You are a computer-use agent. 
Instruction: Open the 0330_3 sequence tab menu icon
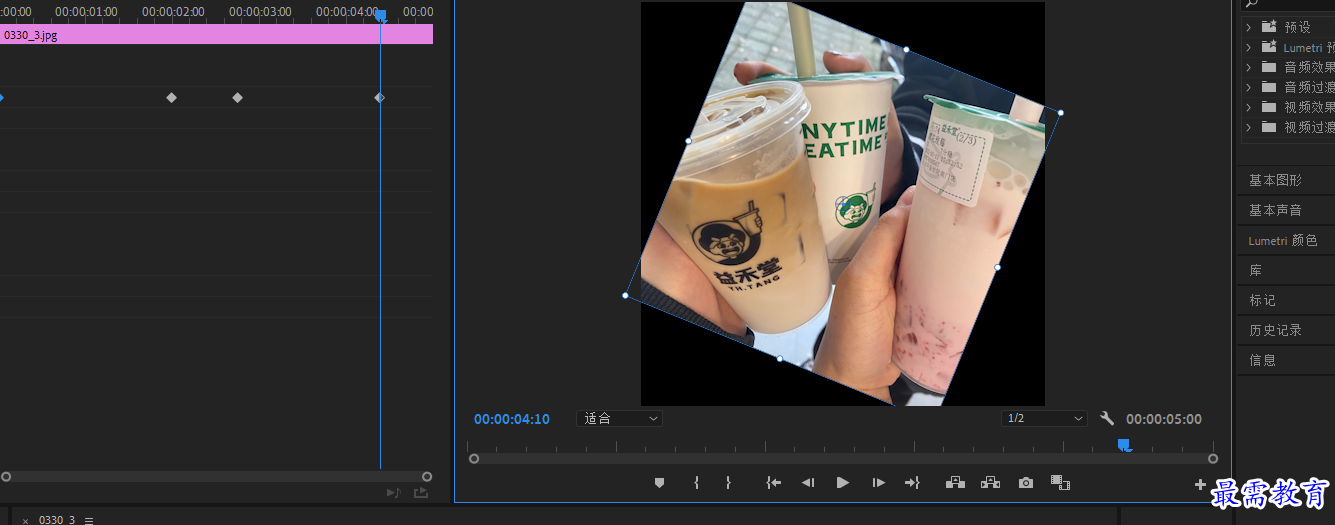88,520
